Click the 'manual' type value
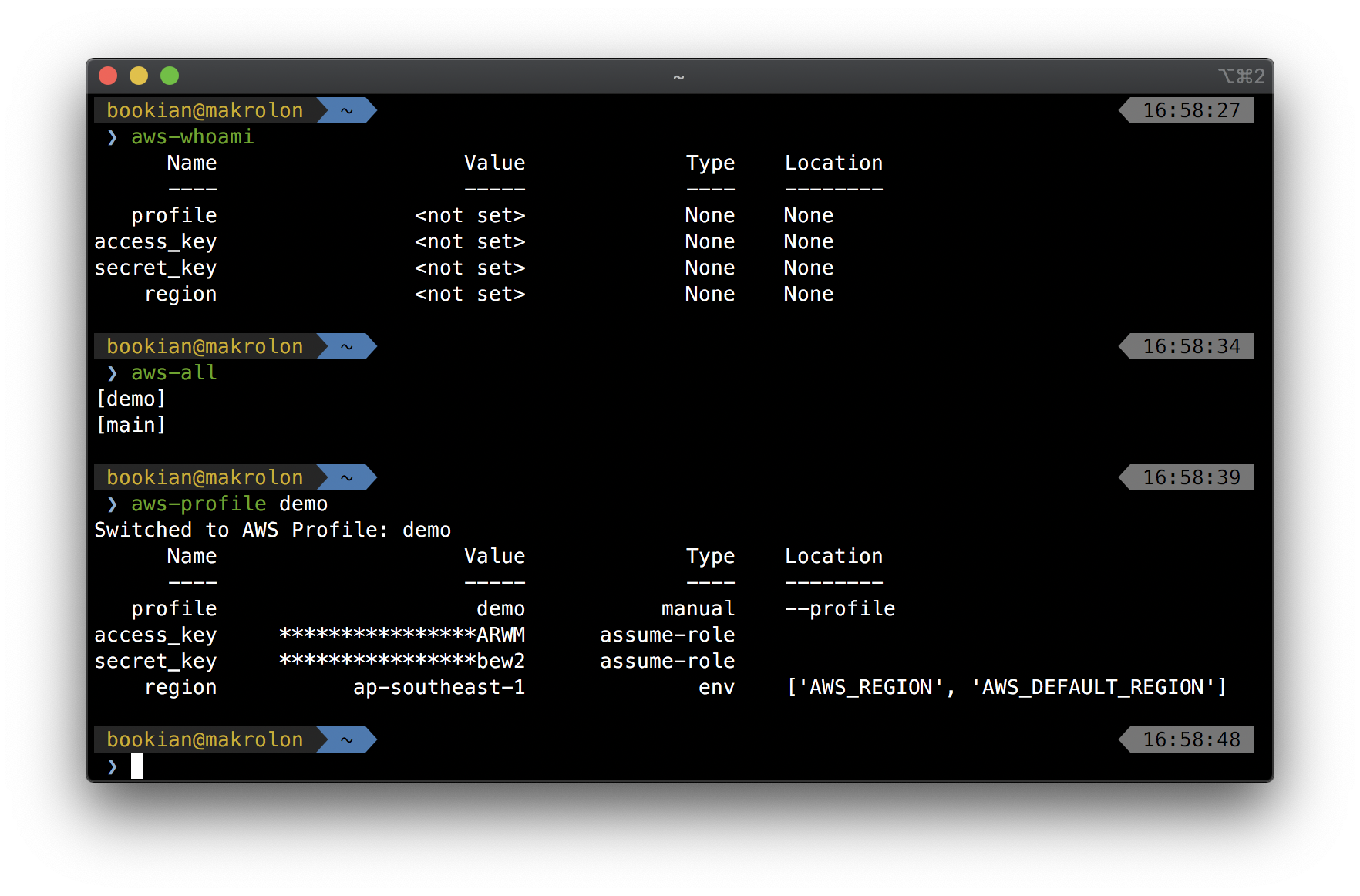1360x896 pixels. tap(699, 608)
